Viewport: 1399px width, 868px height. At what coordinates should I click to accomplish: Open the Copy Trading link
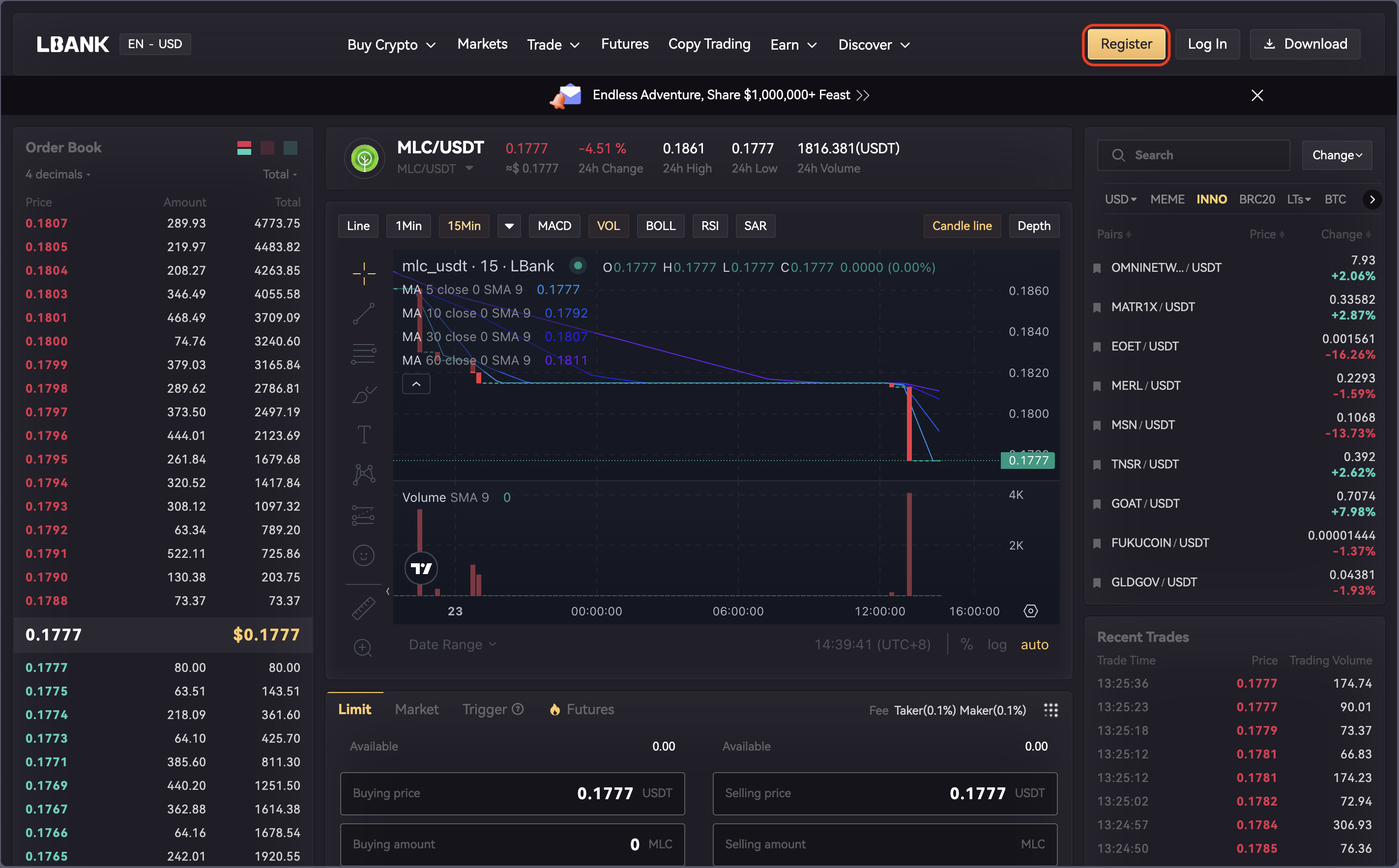(709, 44)
